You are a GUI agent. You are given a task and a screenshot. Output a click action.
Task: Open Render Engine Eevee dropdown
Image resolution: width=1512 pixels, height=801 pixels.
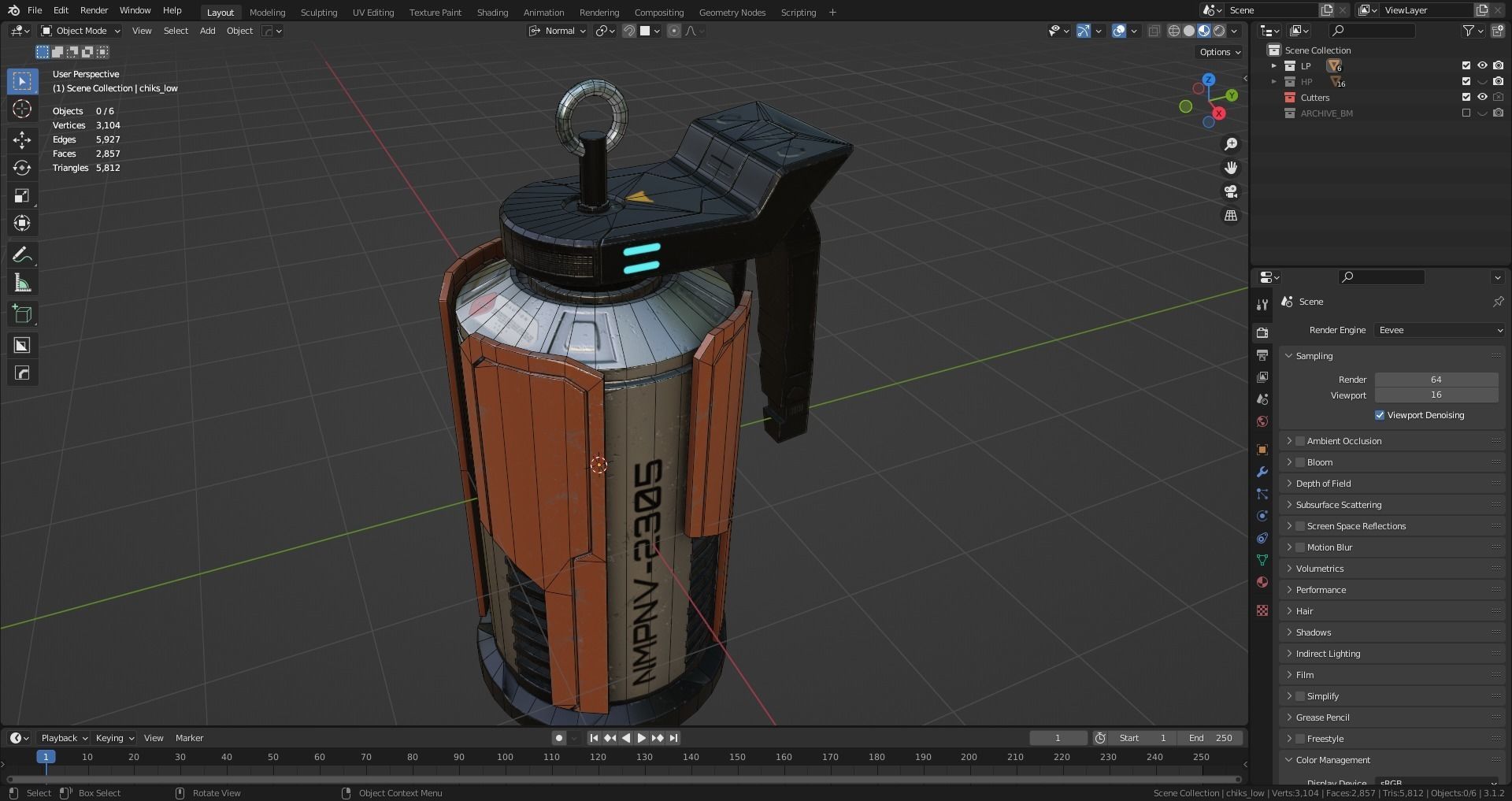1440,330
